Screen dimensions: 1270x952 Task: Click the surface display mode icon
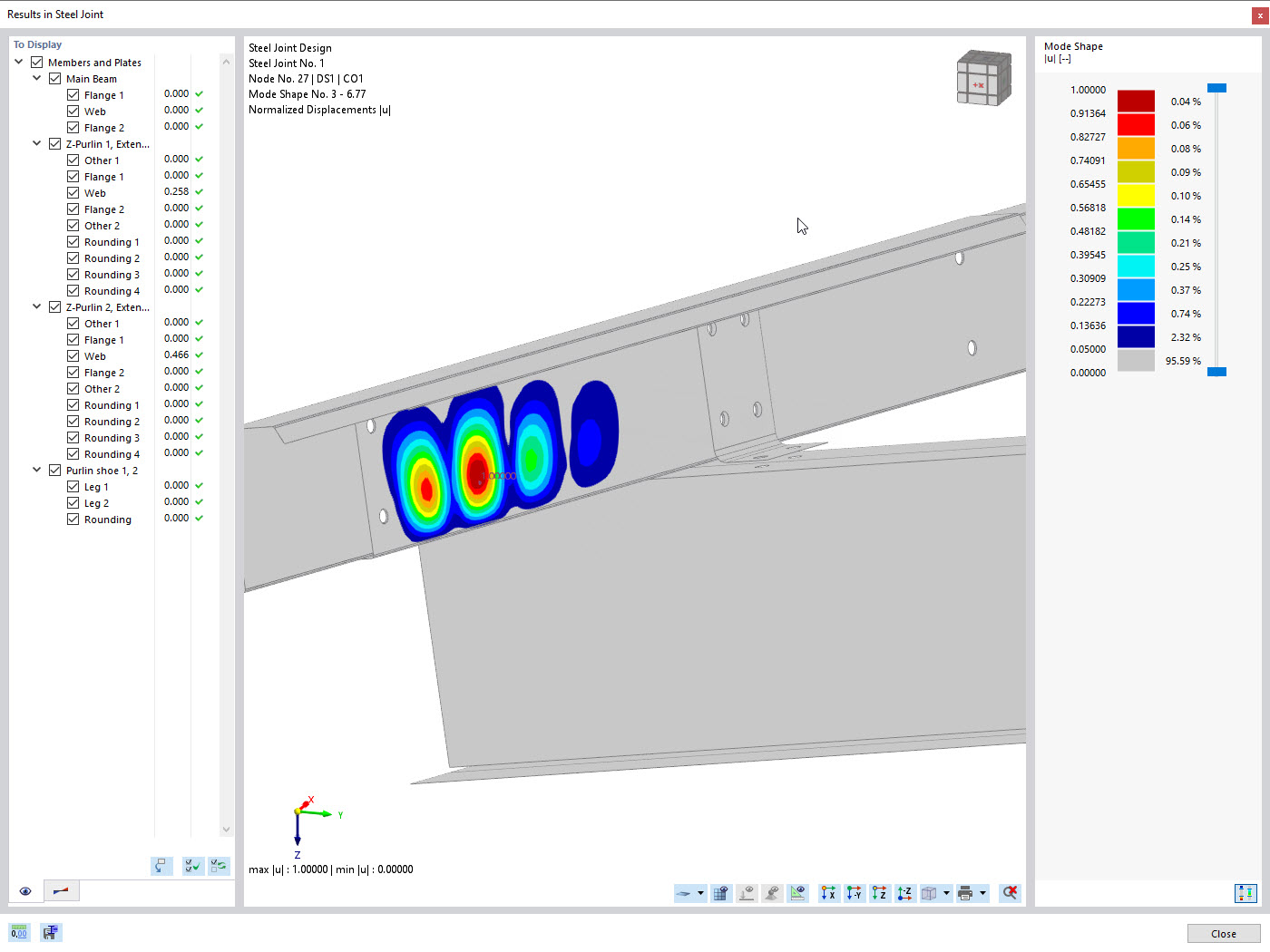click(x=685, y=894)
